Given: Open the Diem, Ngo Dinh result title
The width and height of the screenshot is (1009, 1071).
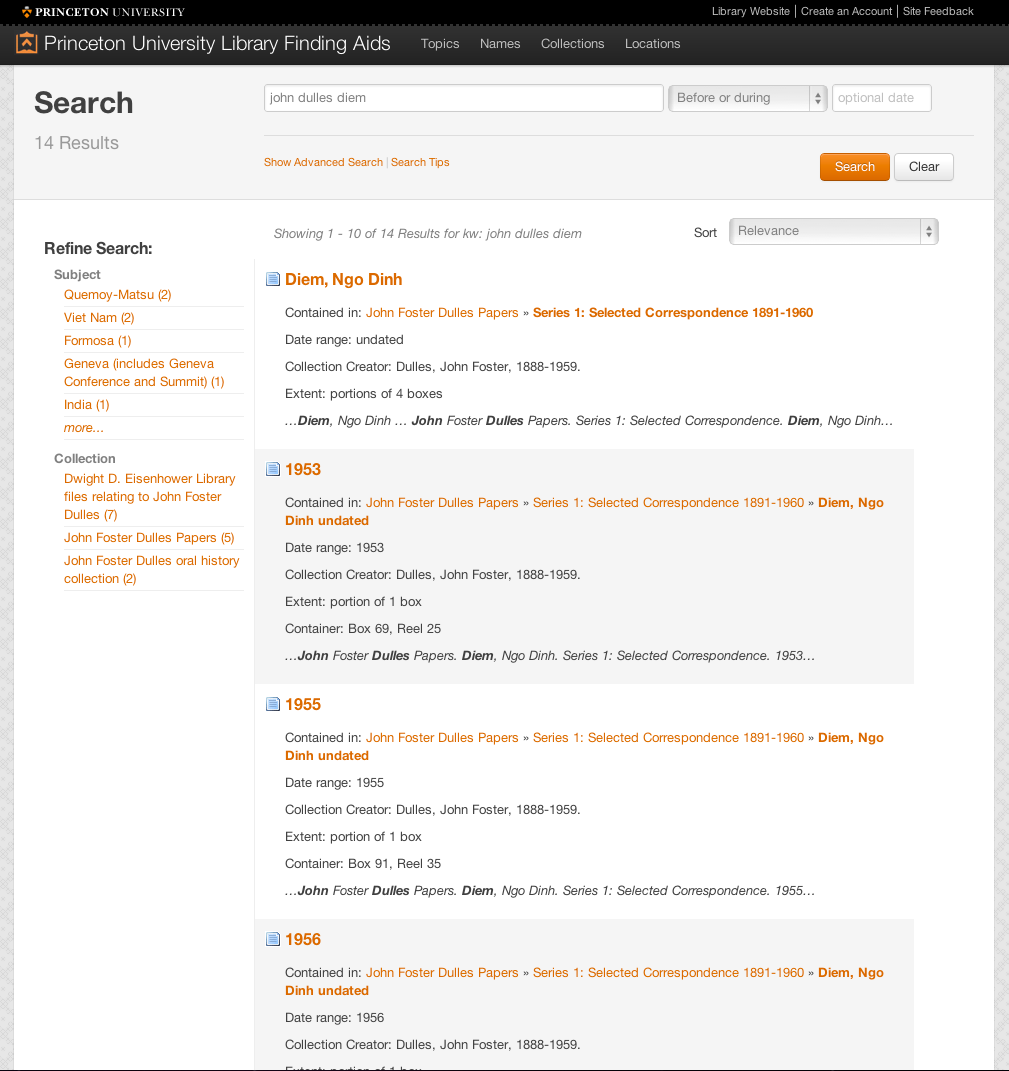Looking at the screenshot, I should tap(343, 279).
